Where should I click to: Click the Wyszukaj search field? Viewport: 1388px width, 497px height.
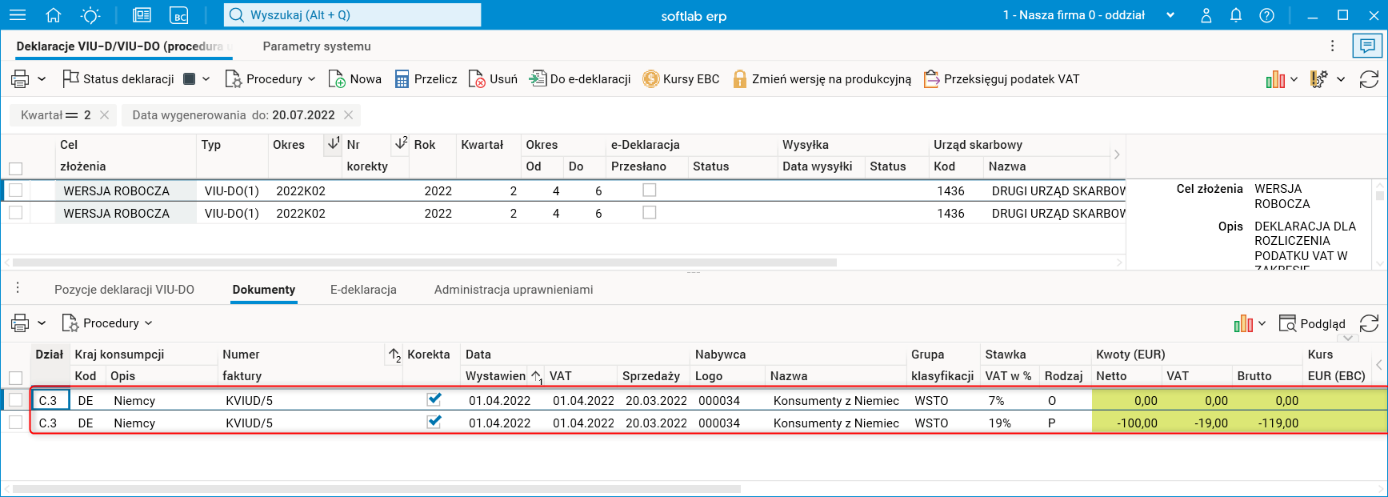click(x=352, y=15)
